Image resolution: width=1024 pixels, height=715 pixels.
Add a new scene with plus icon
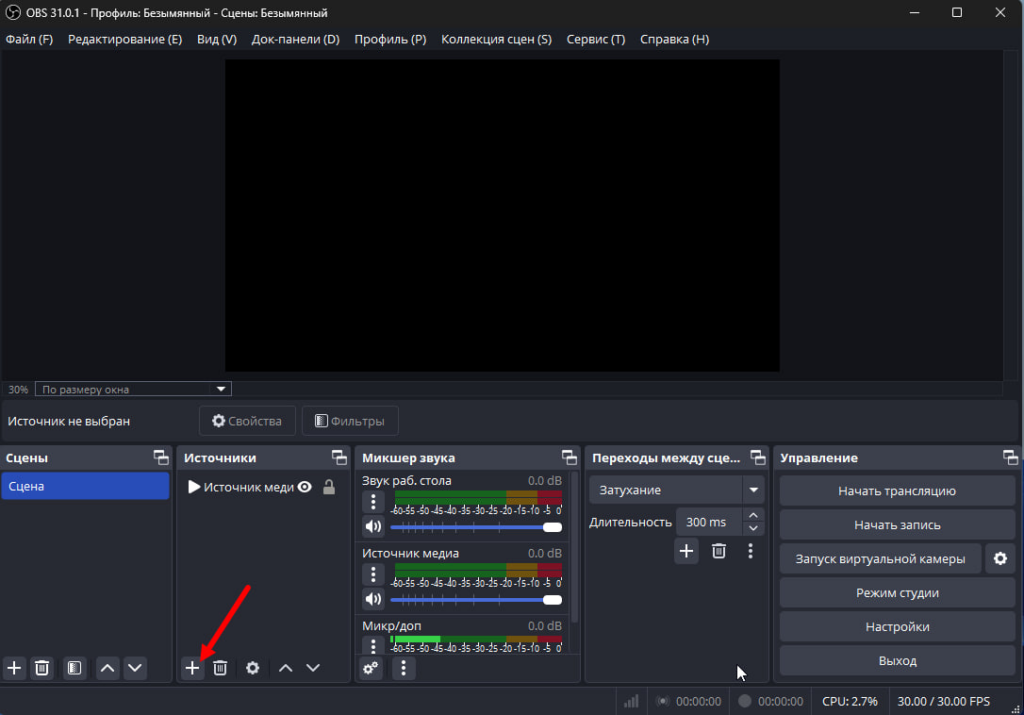14,668
